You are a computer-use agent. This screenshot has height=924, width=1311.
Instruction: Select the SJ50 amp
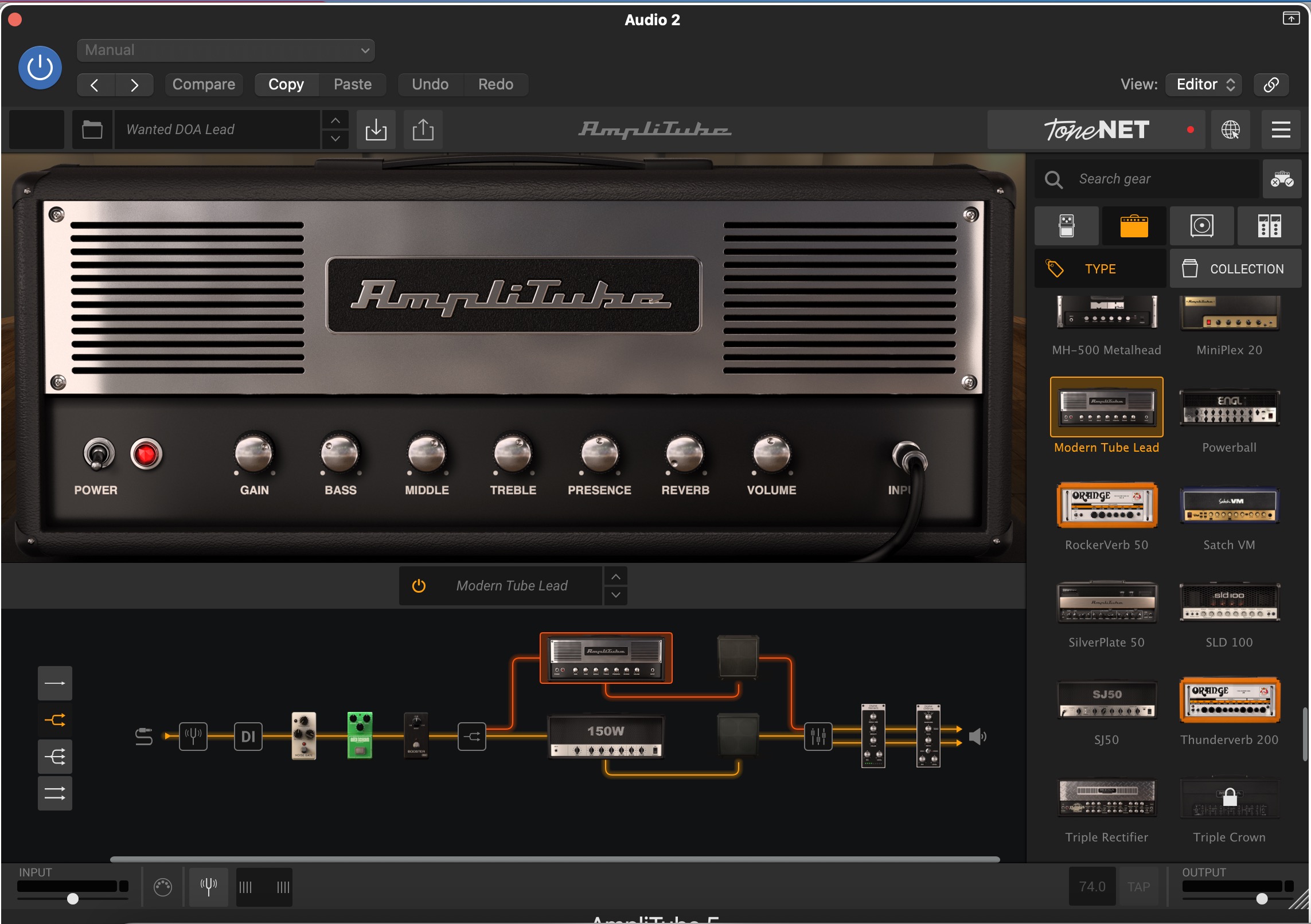pyautogui.click(x=1107, y=700)
